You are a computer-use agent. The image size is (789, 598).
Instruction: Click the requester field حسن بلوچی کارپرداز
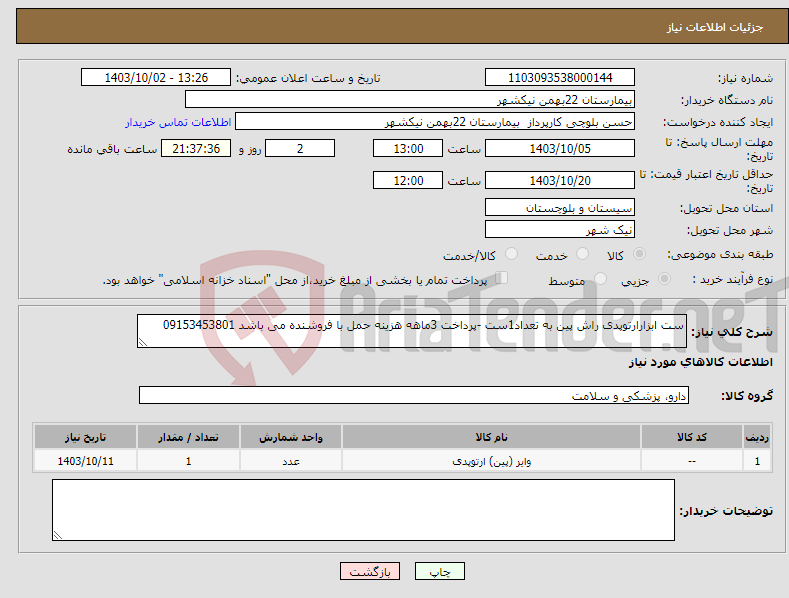point(435,122)
